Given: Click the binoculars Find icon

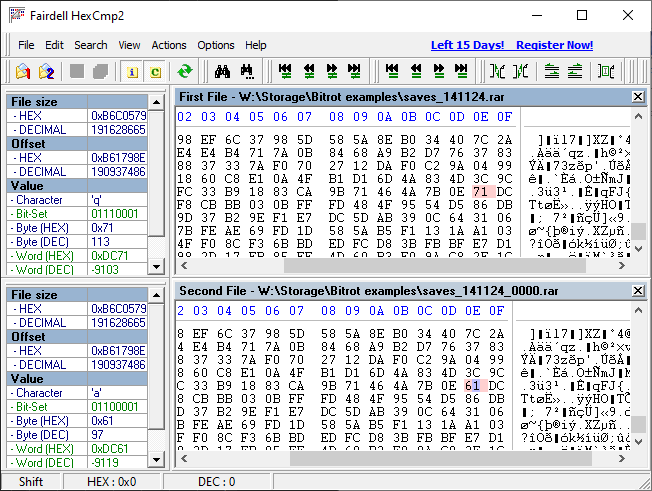Looking at the screenshot, I should (222, 71).
